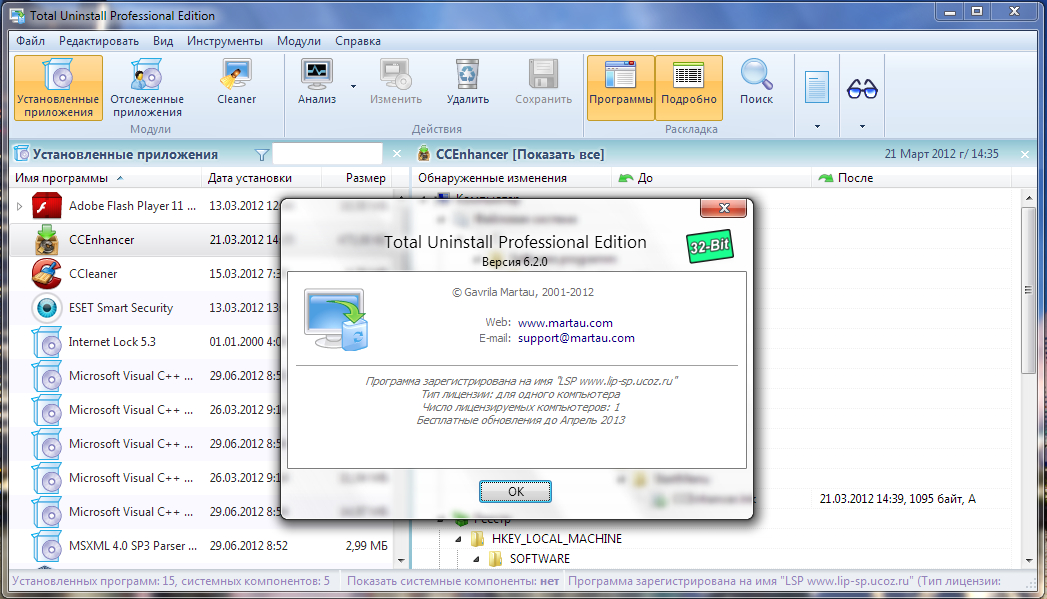Toggle the Подробно layout button
Screen dimensions: 1047x599
[689, 88]
